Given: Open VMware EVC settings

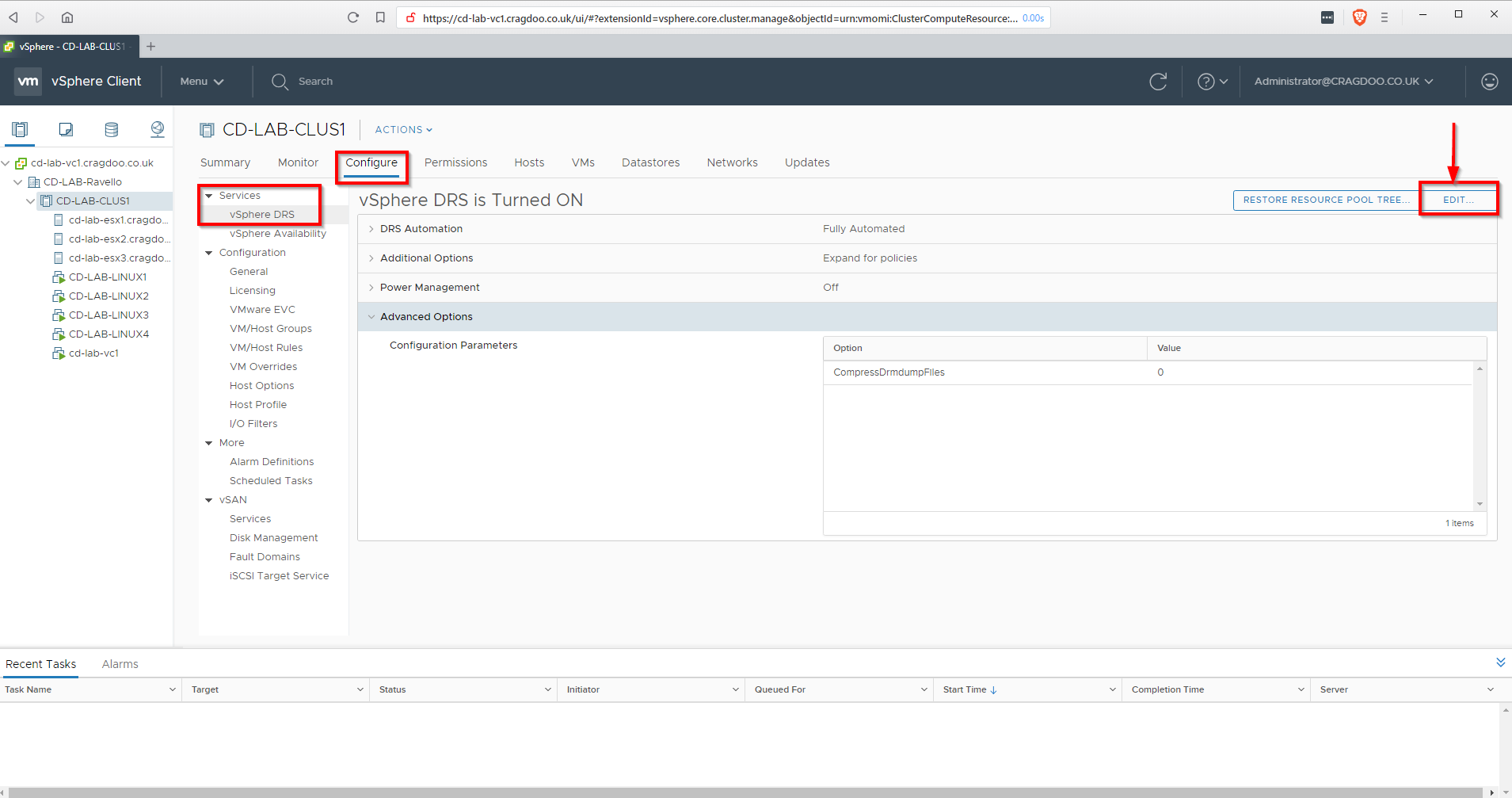Looking at the screenshot, I should click(x=262, y=310).
